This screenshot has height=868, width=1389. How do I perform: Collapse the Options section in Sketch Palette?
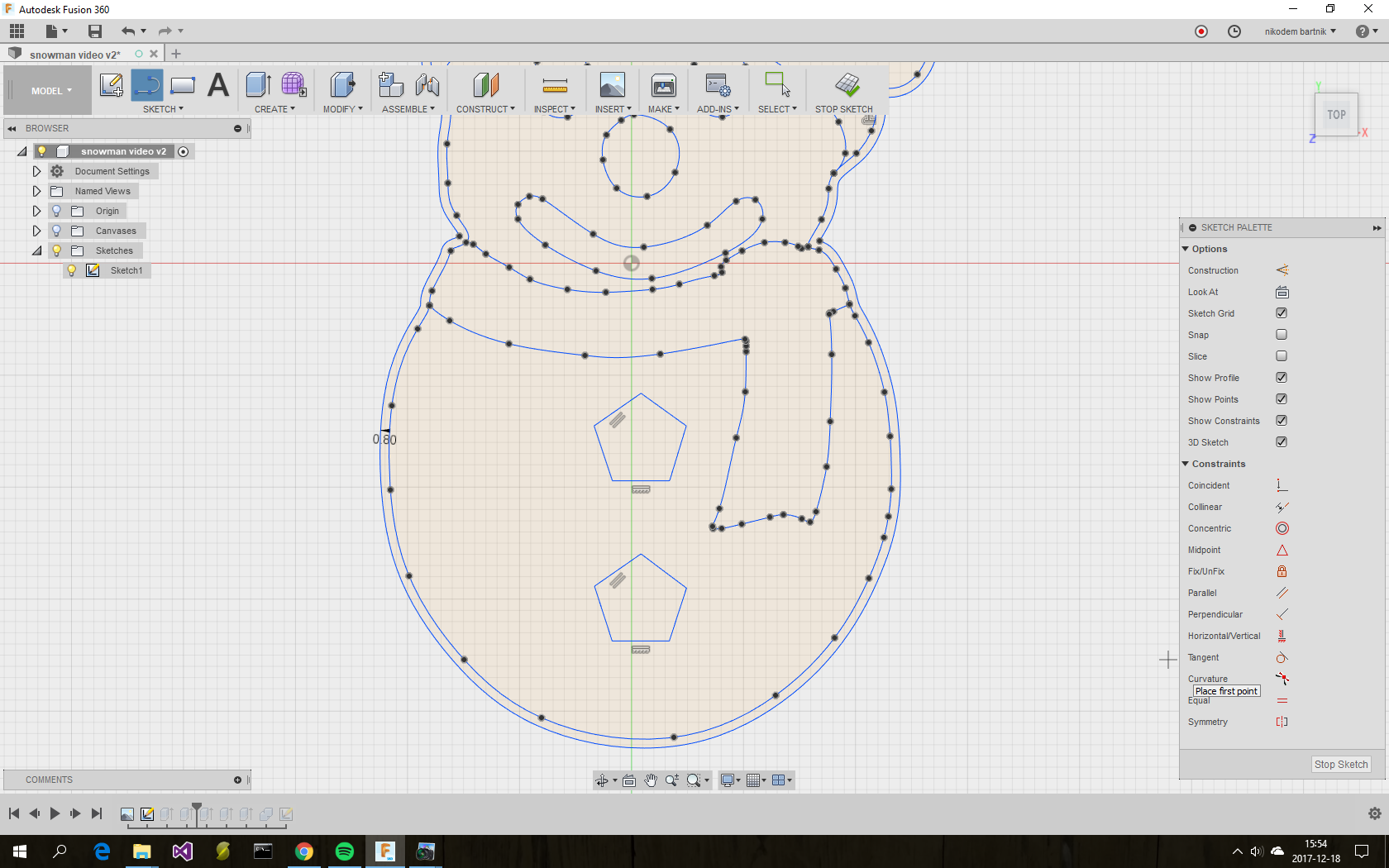pyautogui.click(x=1186, y=249)
